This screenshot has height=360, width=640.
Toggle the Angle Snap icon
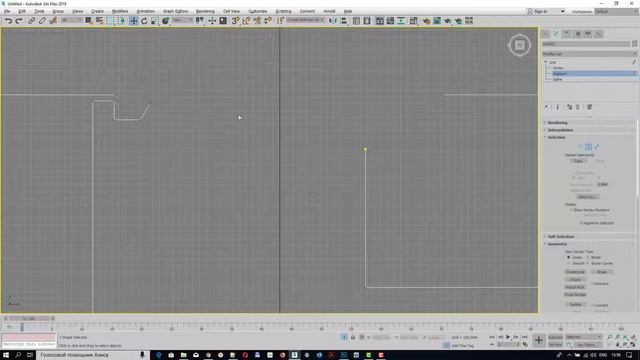pos(246,20)
